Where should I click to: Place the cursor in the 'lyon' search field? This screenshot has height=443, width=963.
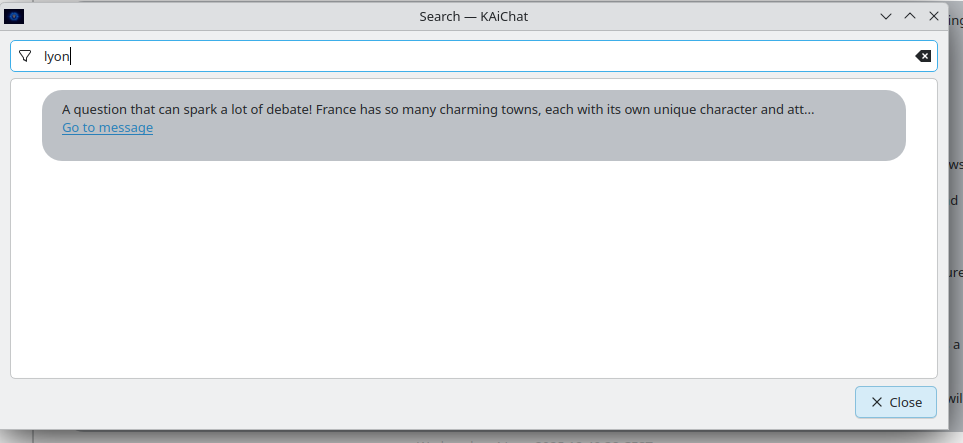[x=474, y=57]
